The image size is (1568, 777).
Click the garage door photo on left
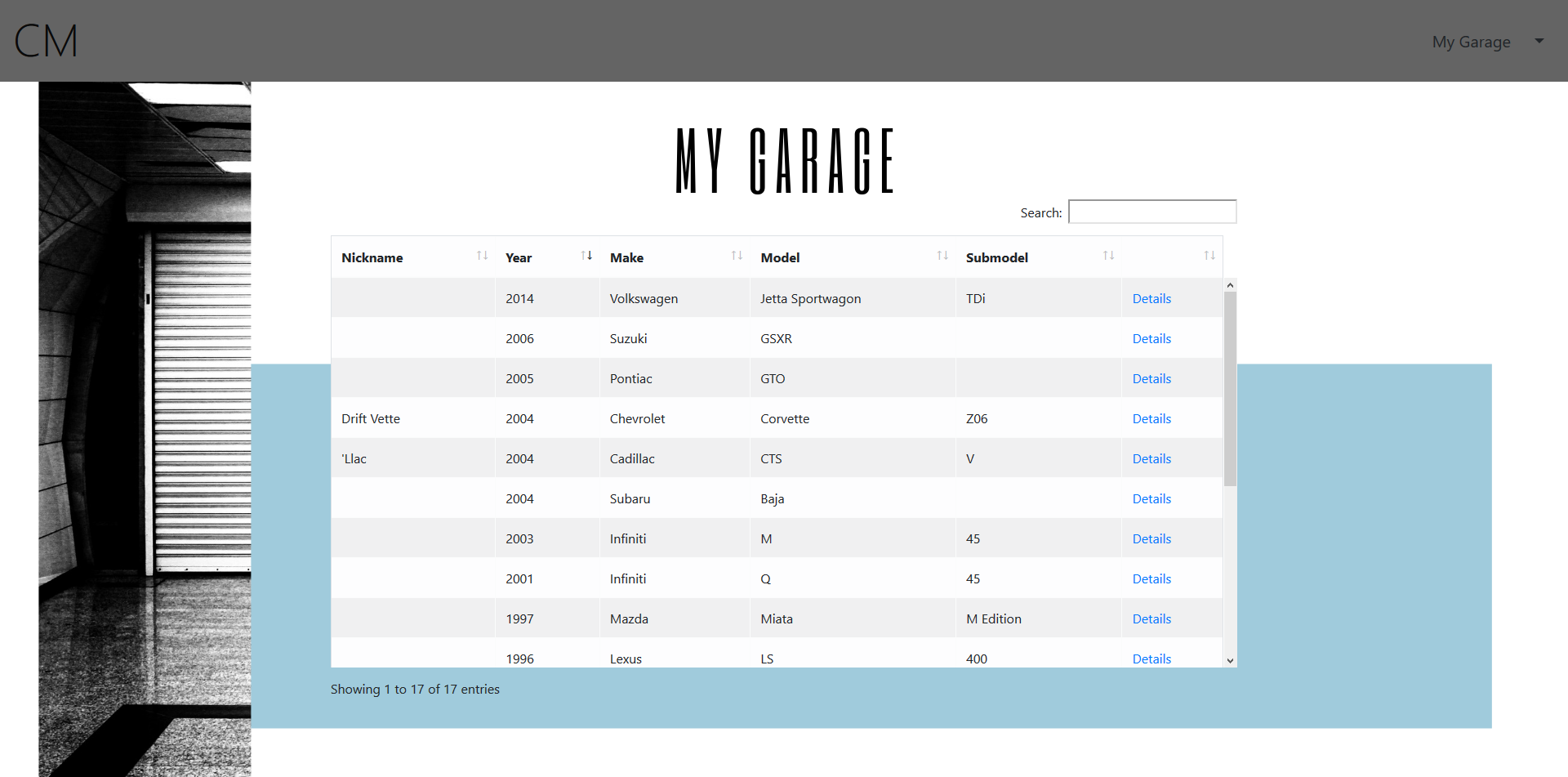tap(145, 429)
